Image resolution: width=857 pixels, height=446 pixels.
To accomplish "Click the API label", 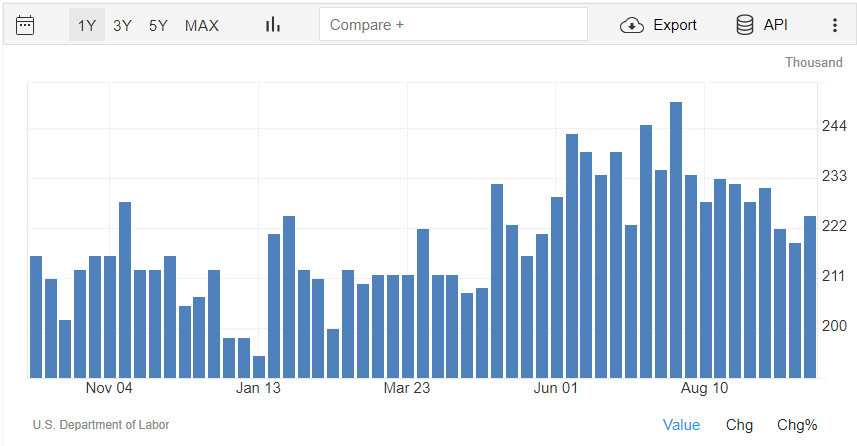I will 776,25.
